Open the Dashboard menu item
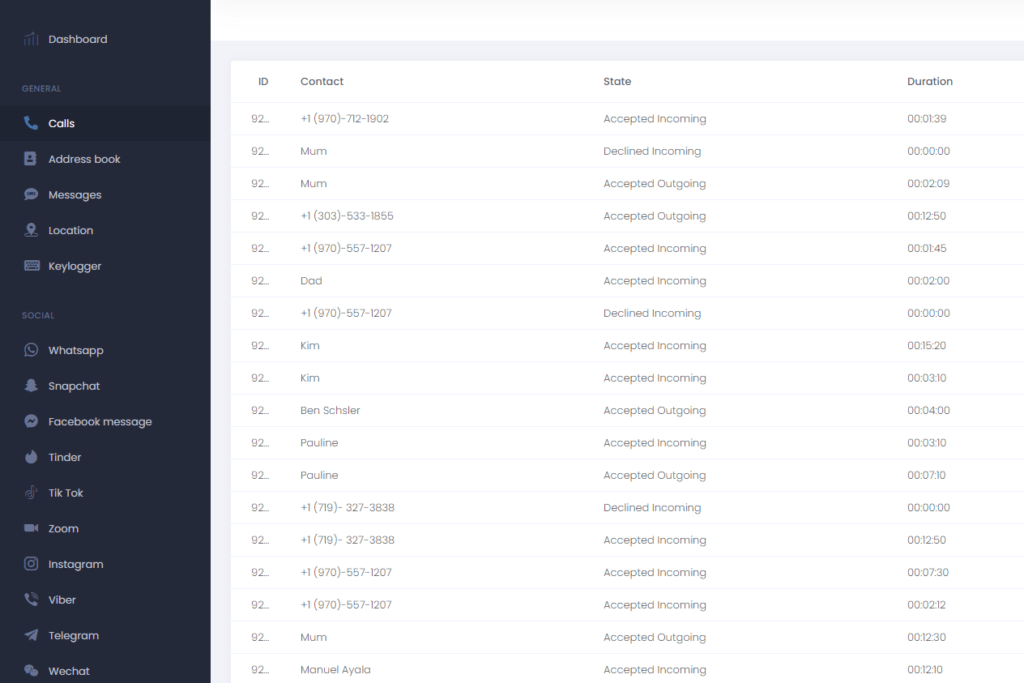The height and width of the screenshot is (683, 1024). tap(78, 39)
